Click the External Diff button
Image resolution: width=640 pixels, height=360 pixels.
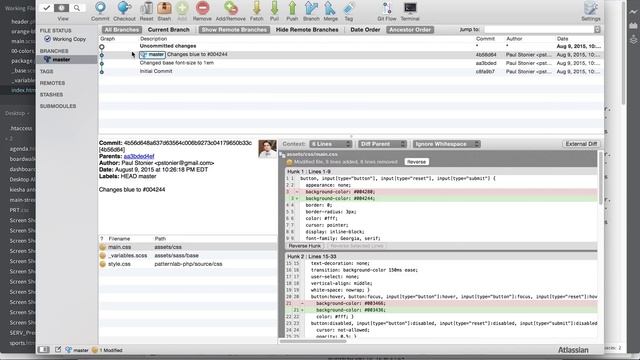pyautogui.click(x=581, y=144)
